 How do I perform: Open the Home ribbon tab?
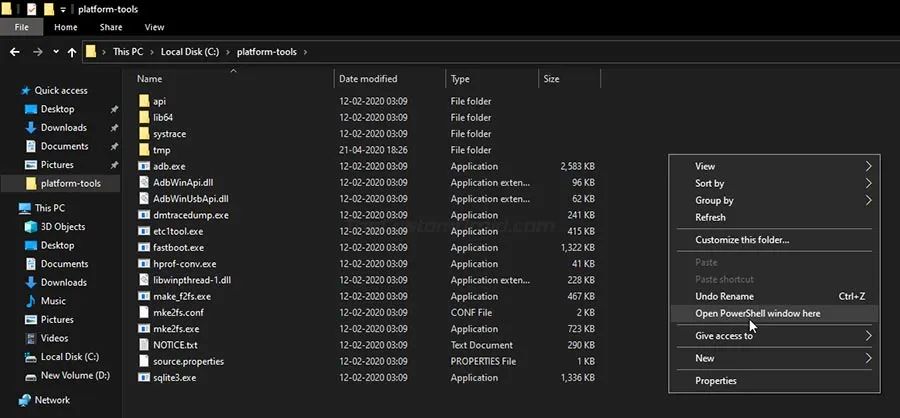66,27
